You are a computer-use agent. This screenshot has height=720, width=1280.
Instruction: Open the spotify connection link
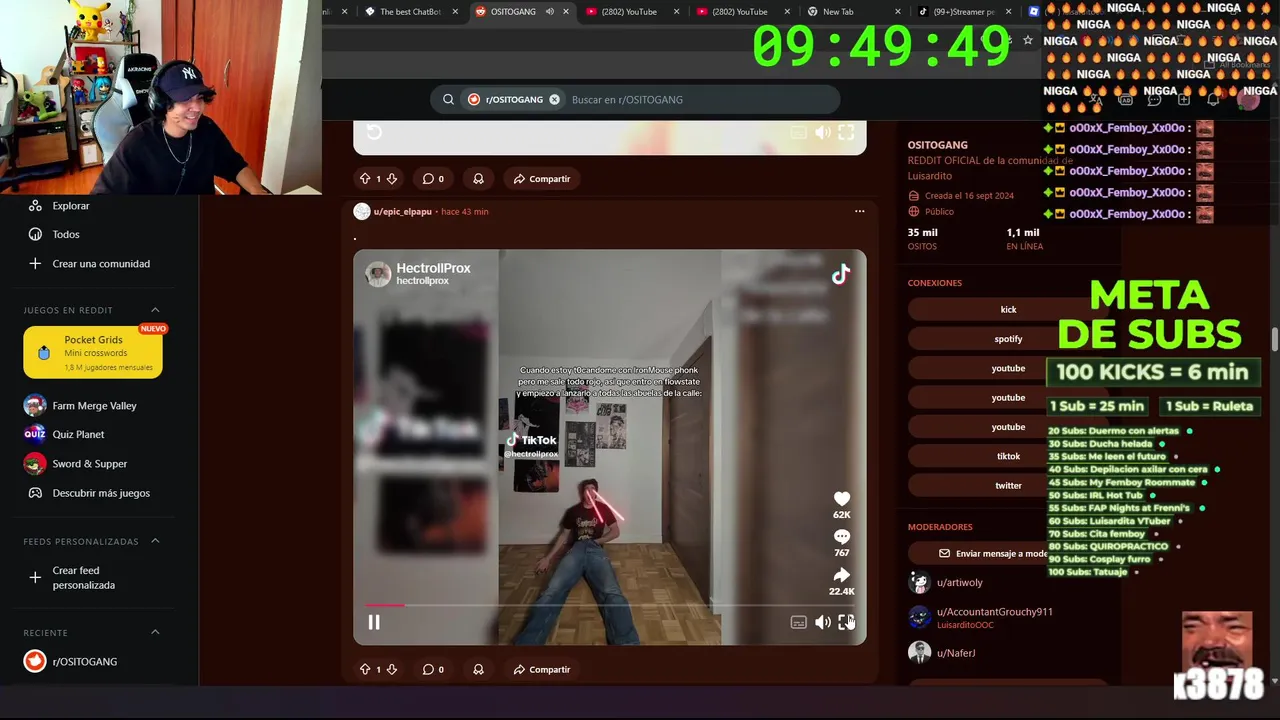[1008, 339]
